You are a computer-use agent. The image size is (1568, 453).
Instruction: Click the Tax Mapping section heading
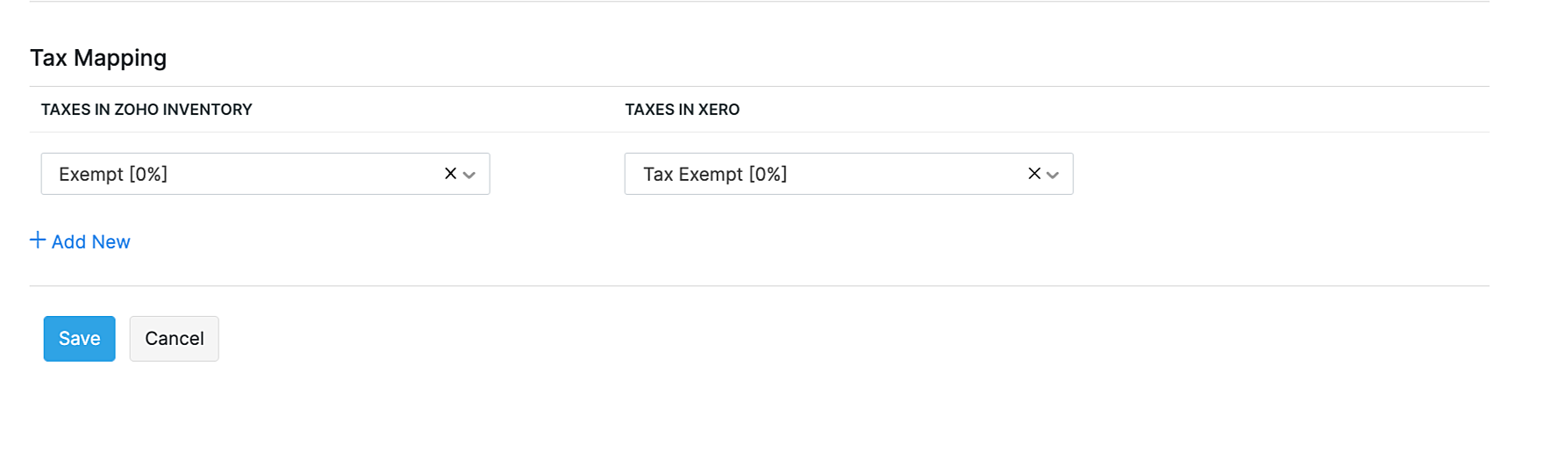98,58
